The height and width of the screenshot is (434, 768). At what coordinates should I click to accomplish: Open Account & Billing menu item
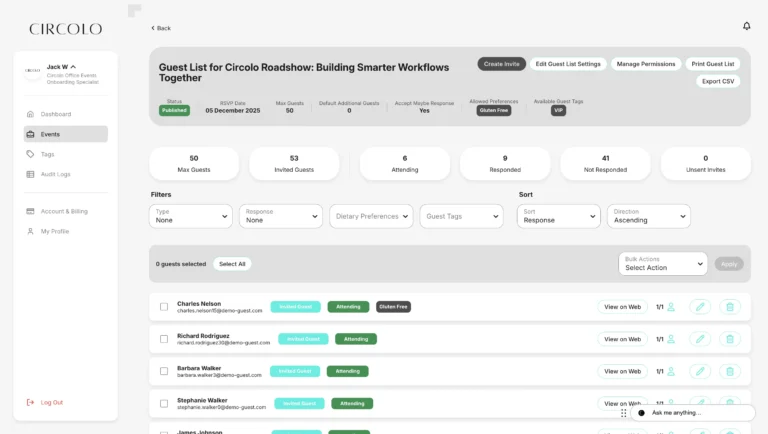tap(63, 211)
